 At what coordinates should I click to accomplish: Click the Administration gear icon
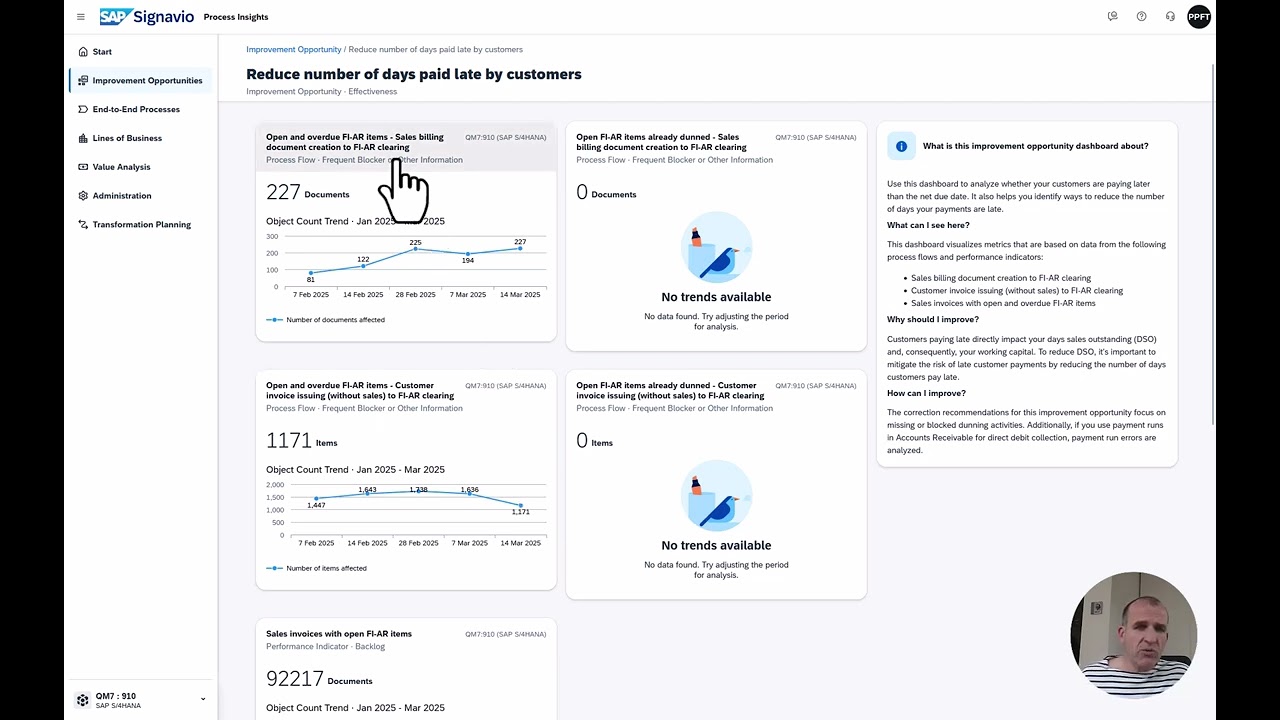[x=83, y=196]
